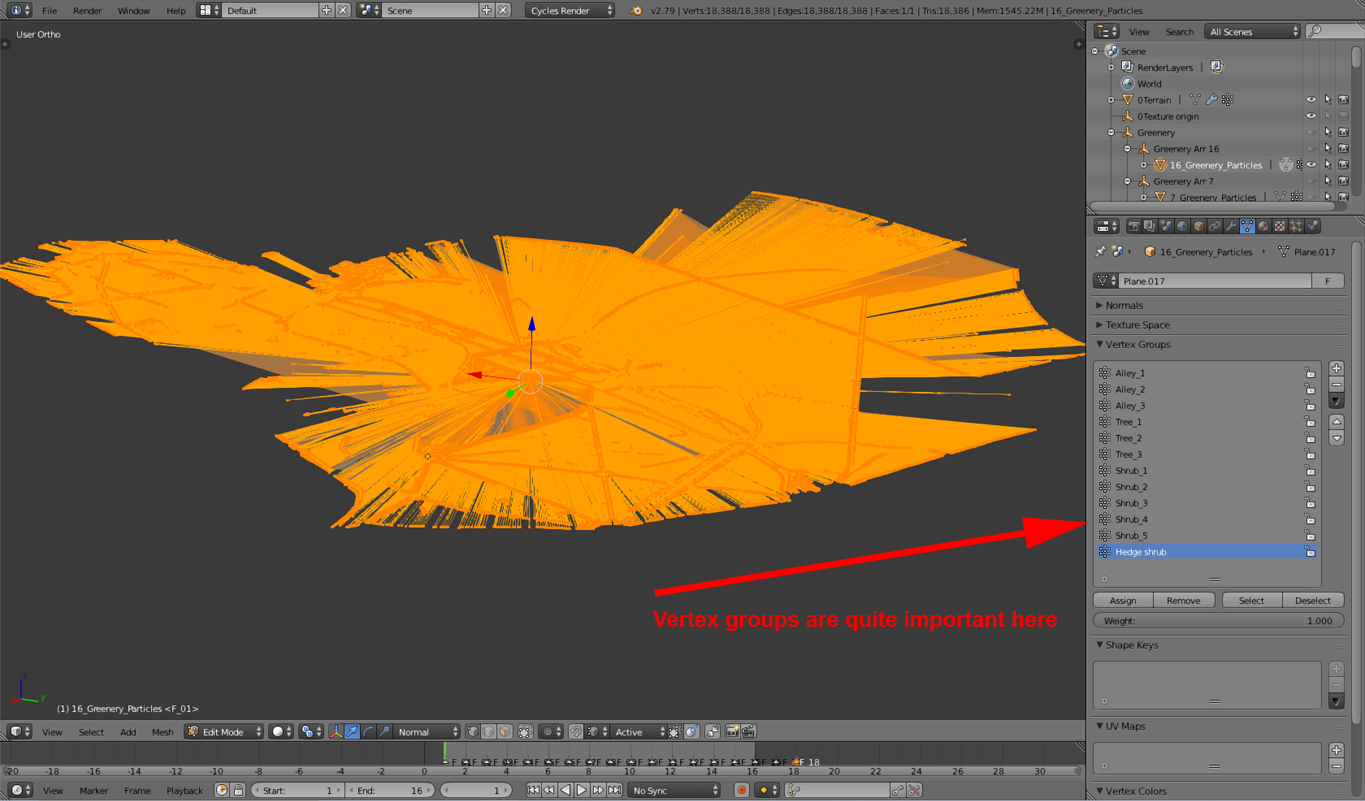Open the Modifiers properties tab (wrench)
Viewport: 1365px width, 801px height.
[1231, 227]
